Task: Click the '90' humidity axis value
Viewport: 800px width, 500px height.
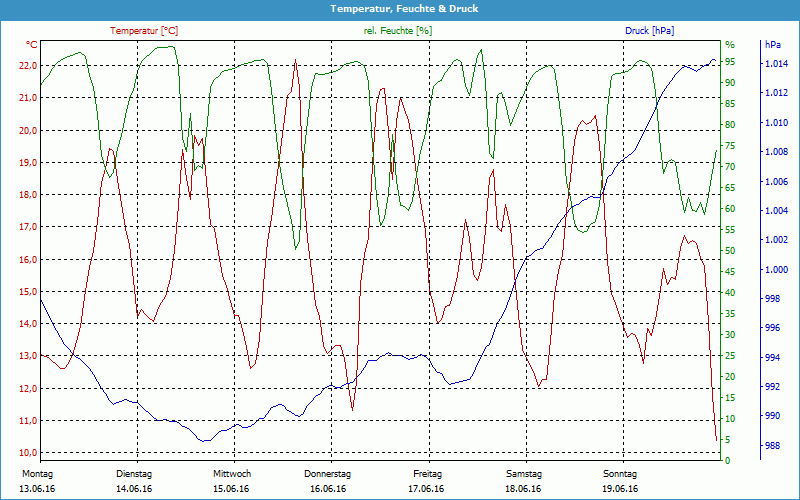Action: (x=730, y=83)
